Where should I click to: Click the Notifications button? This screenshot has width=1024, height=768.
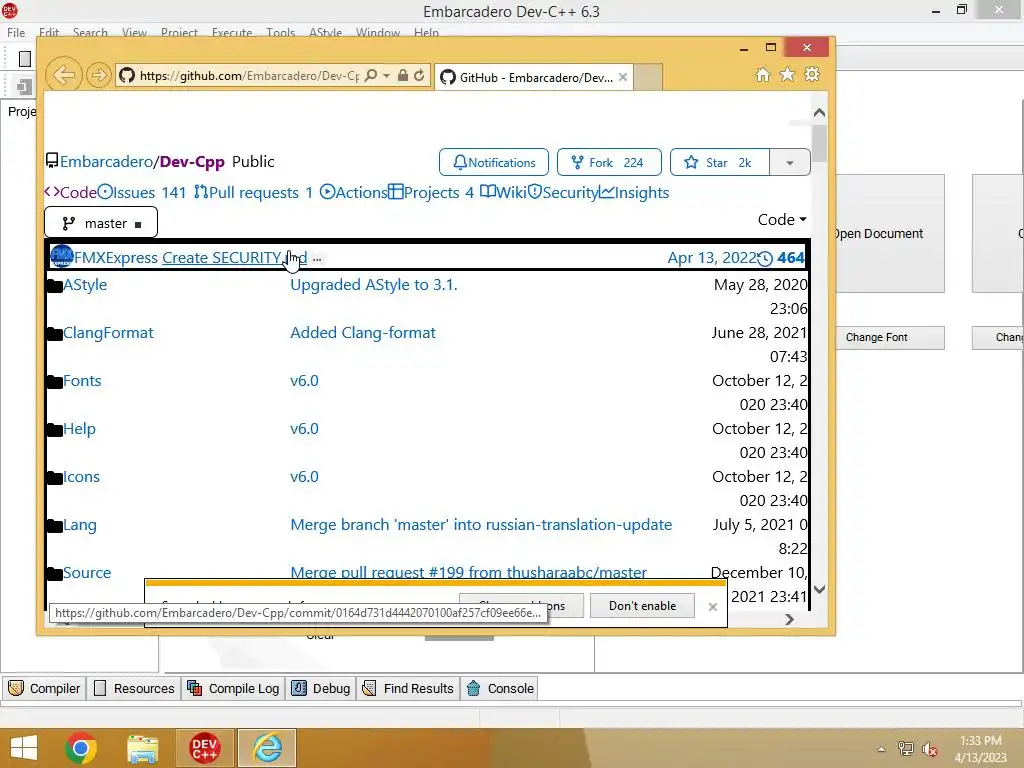[x=494, y=163]
